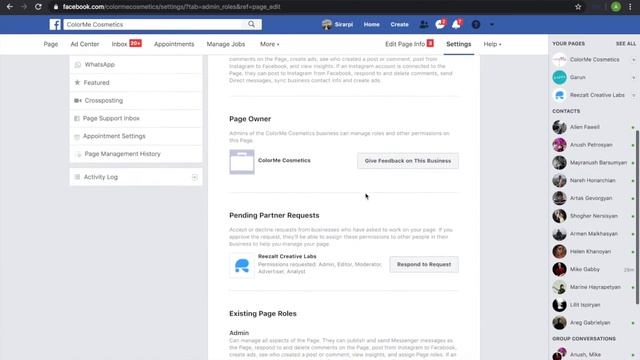
Task: Open chat with Marine Hayrapetyan
Action: pyautogui.click(x=594, y=287)
